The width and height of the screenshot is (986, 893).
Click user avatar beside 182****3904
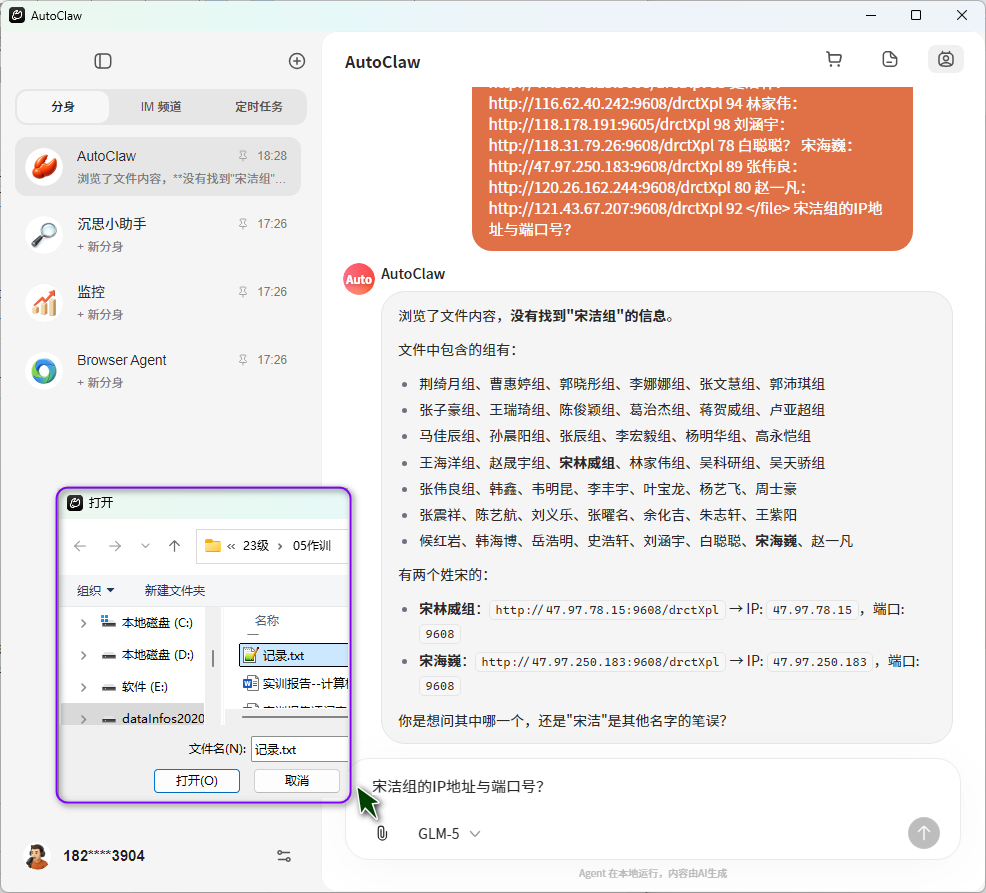click(x=37, y=856)
